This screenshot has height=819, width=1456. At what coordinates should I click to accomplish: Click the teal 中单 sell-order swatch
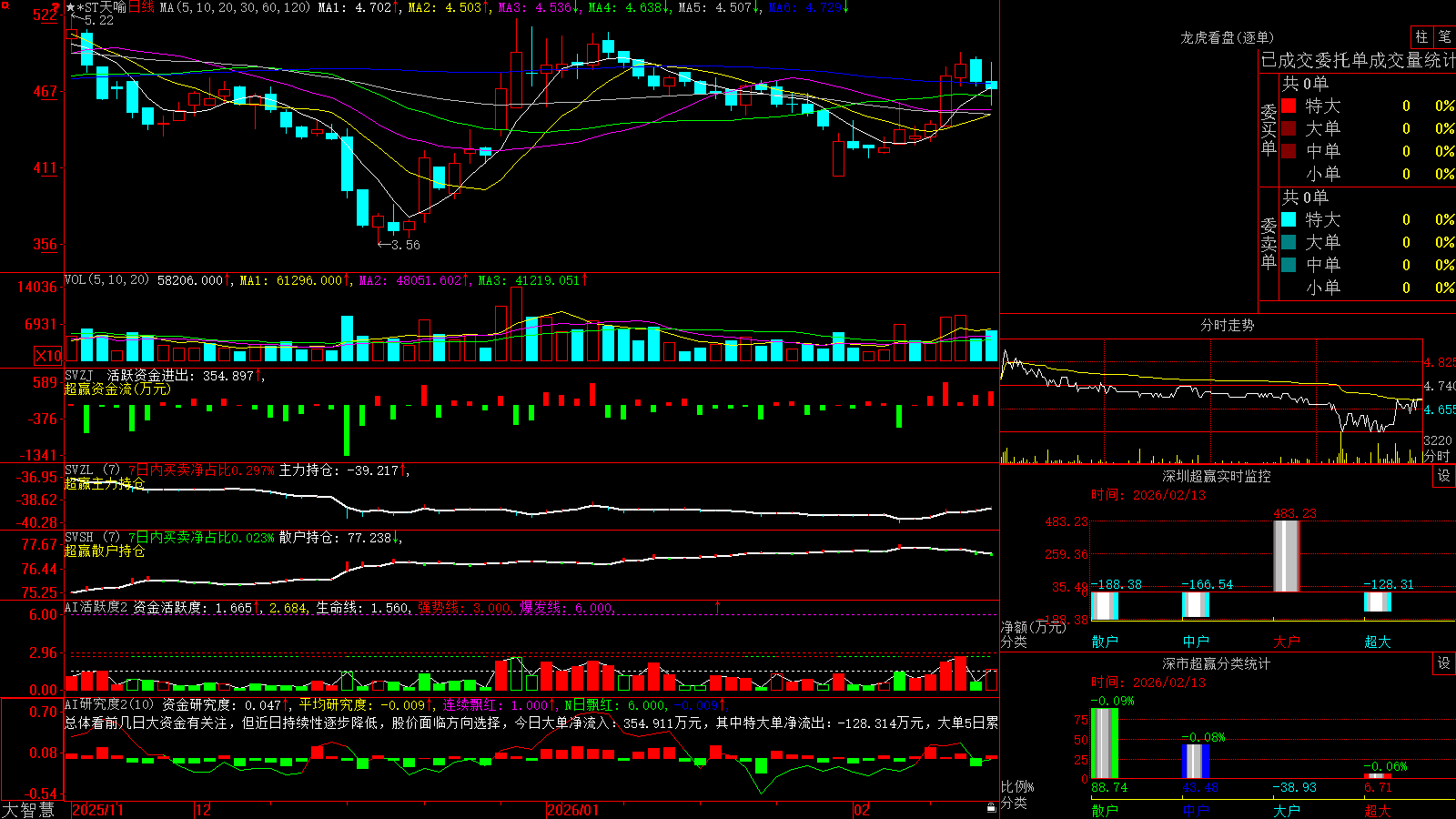click(x=1289, y=265)
